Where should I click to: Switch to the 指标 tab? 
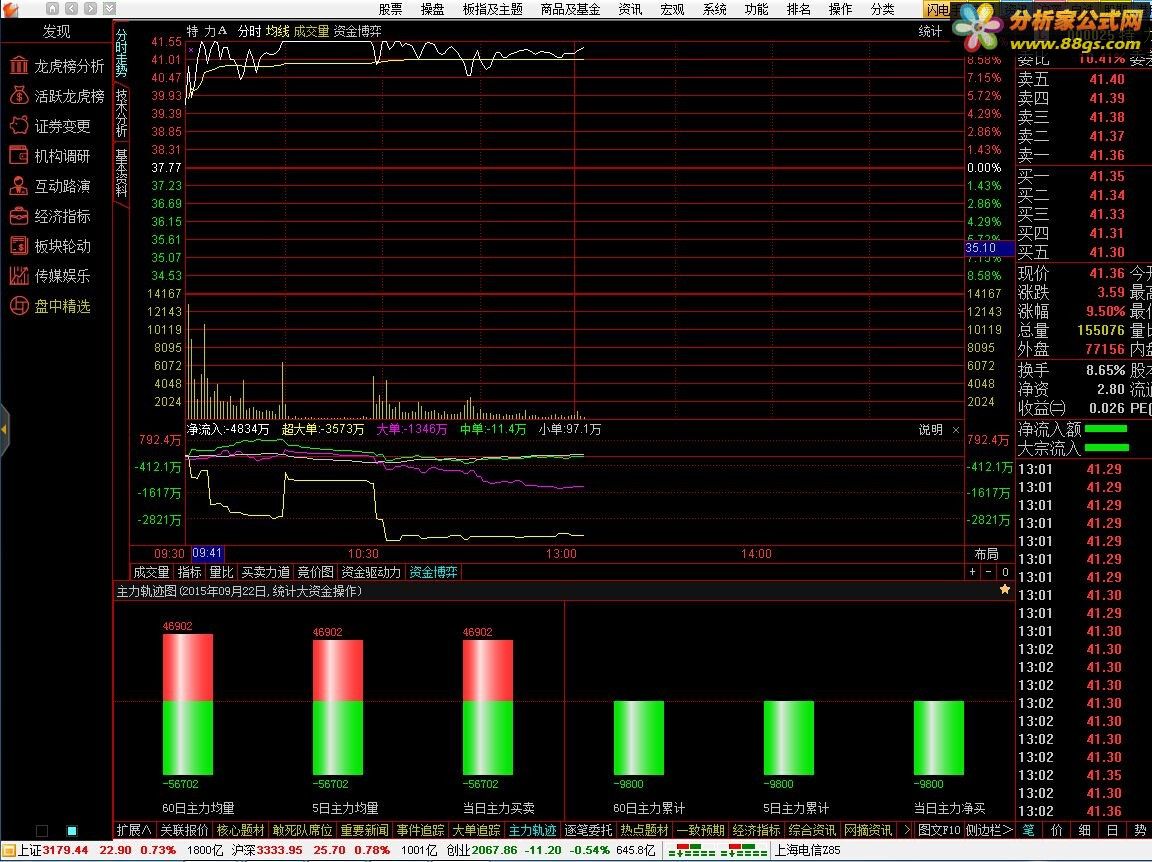coord(190,572)
